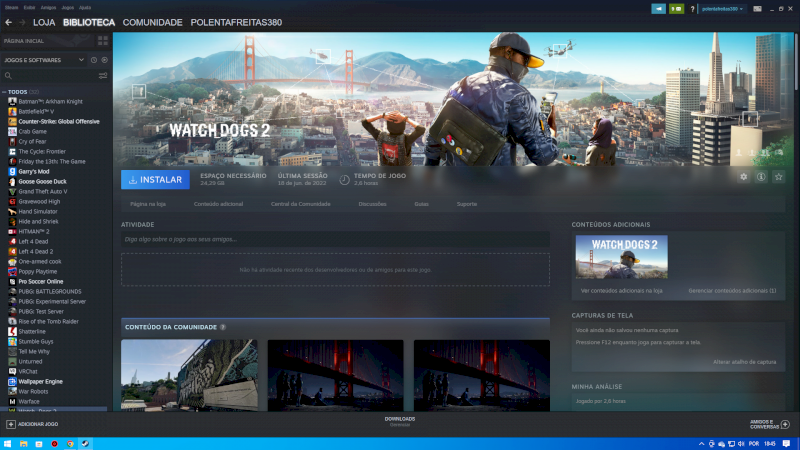
Task: Select Stumble Guys in library
Action: 36,341
